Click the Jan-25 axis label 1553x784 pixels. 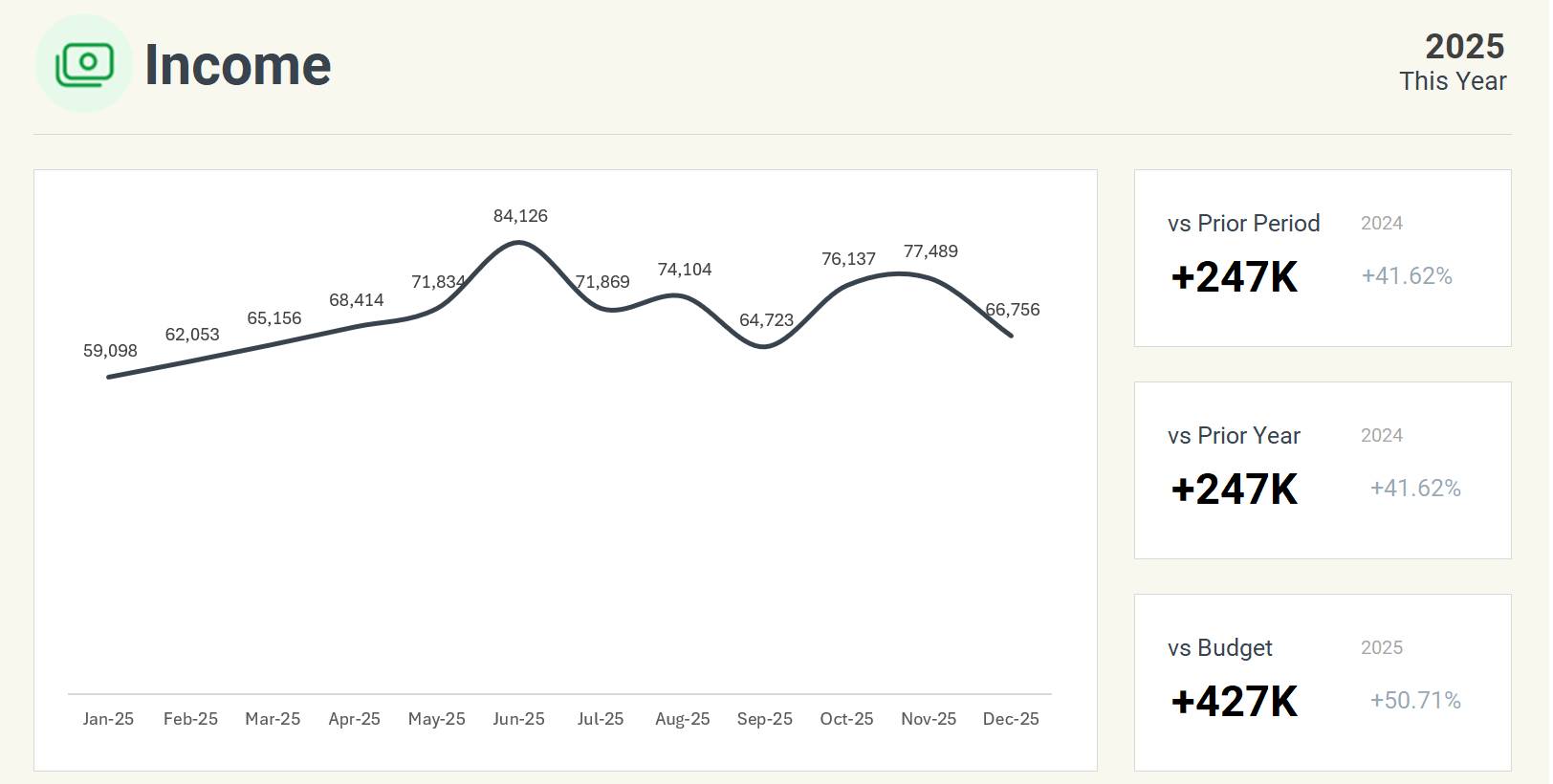point(108,719)
